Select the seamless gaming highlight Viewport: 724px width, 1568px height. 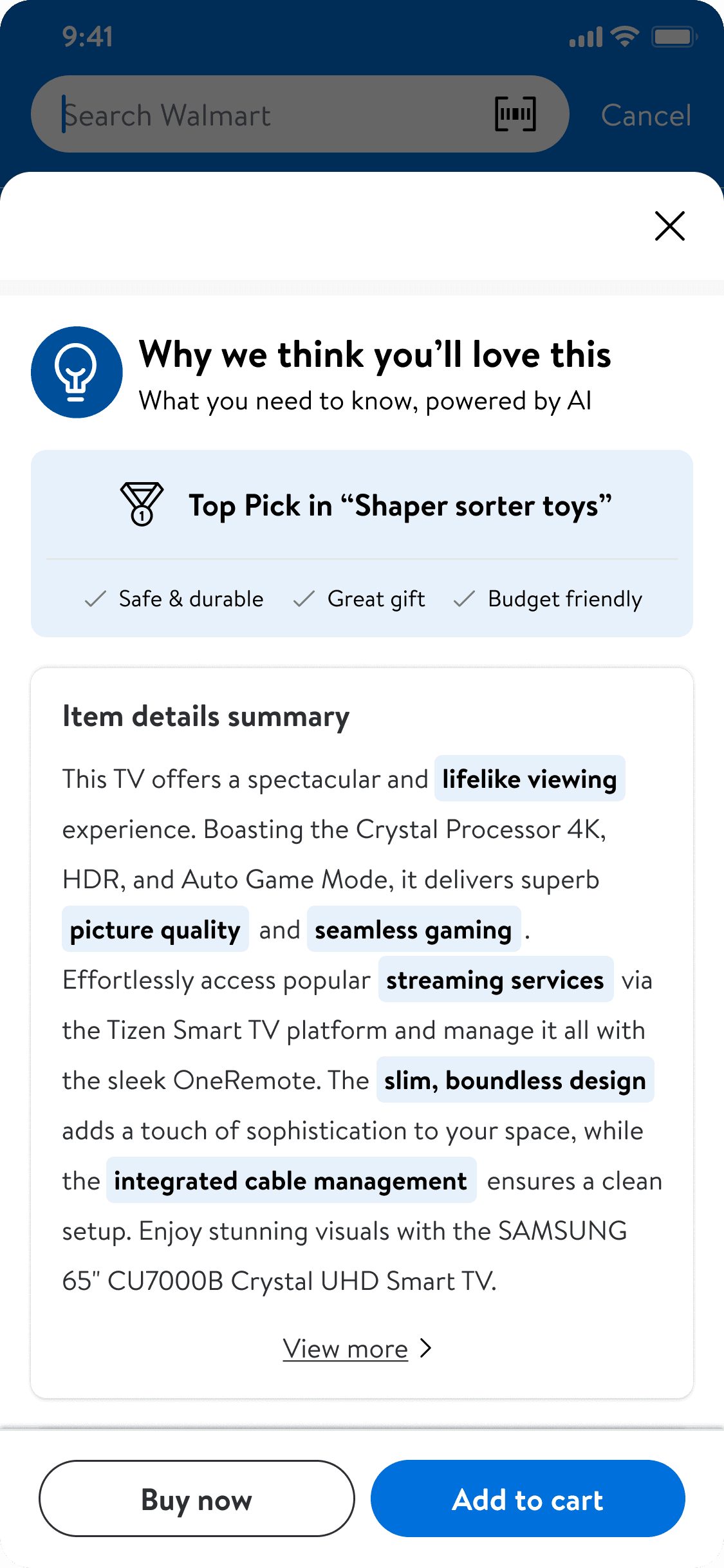pyautogui.click(x=414, y=929)
